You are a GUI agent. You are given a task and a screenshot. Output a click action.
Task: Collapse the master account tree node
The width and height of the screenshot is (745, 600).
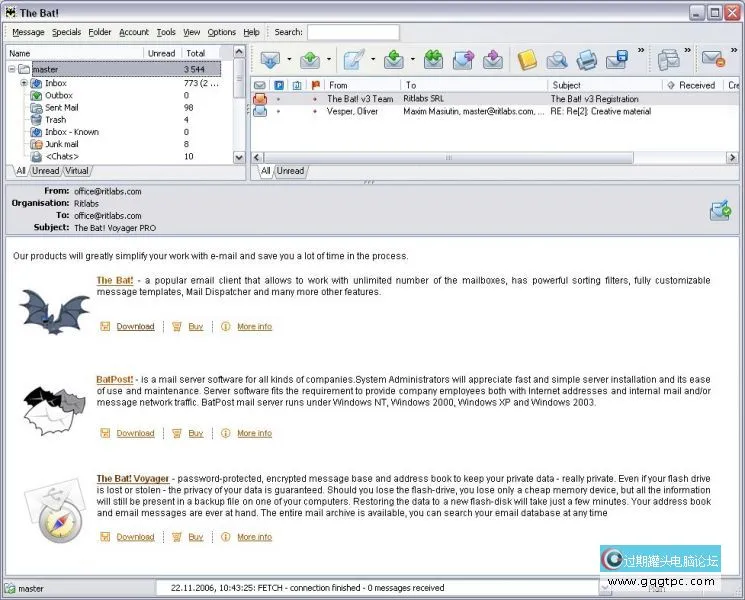click(11, 69)
